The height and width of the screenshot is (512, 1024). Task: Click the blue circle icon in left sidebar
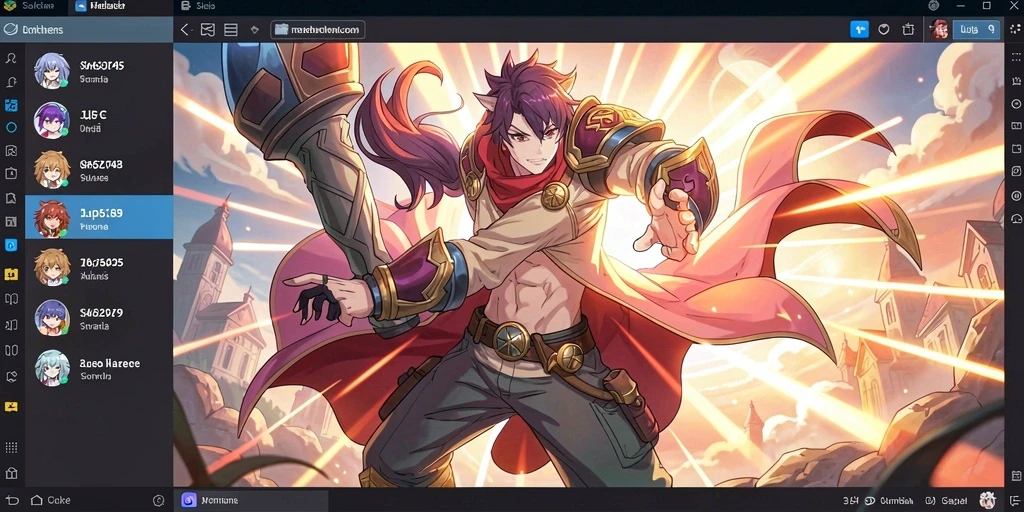[11, 128]
